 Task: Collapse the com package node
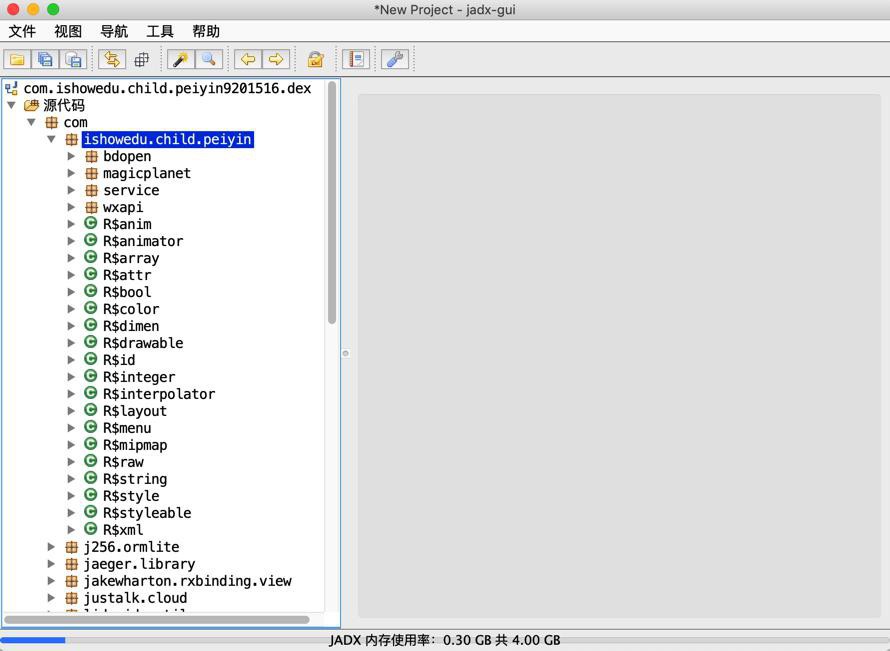pyautogui.click(x=32, y=122)
